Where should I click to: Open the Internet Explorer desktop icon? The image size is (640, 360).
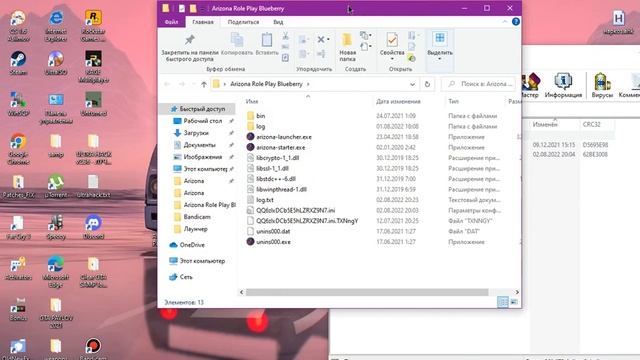(56, 26)
